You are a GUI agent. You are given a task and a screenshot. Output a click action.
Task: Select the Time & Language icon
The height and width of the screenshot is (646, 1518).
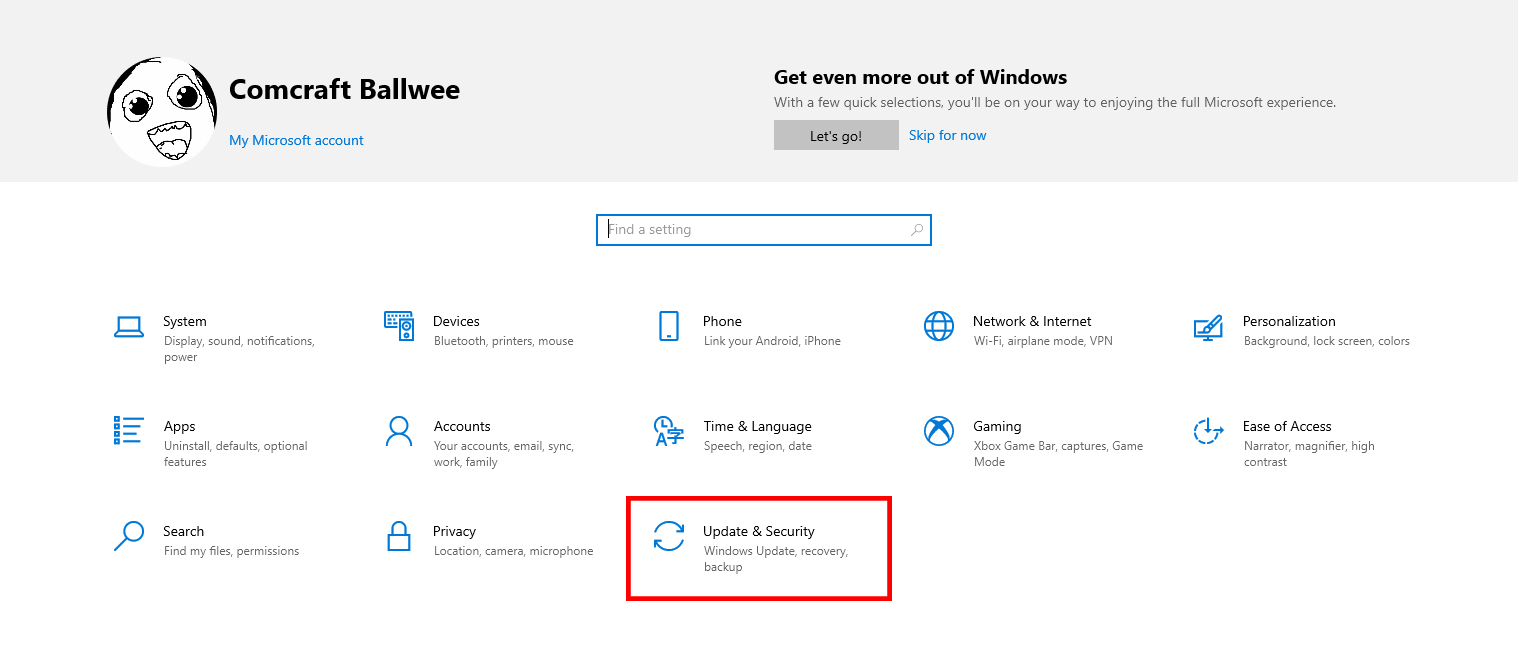pyautogui.click(x=669, y=431)
